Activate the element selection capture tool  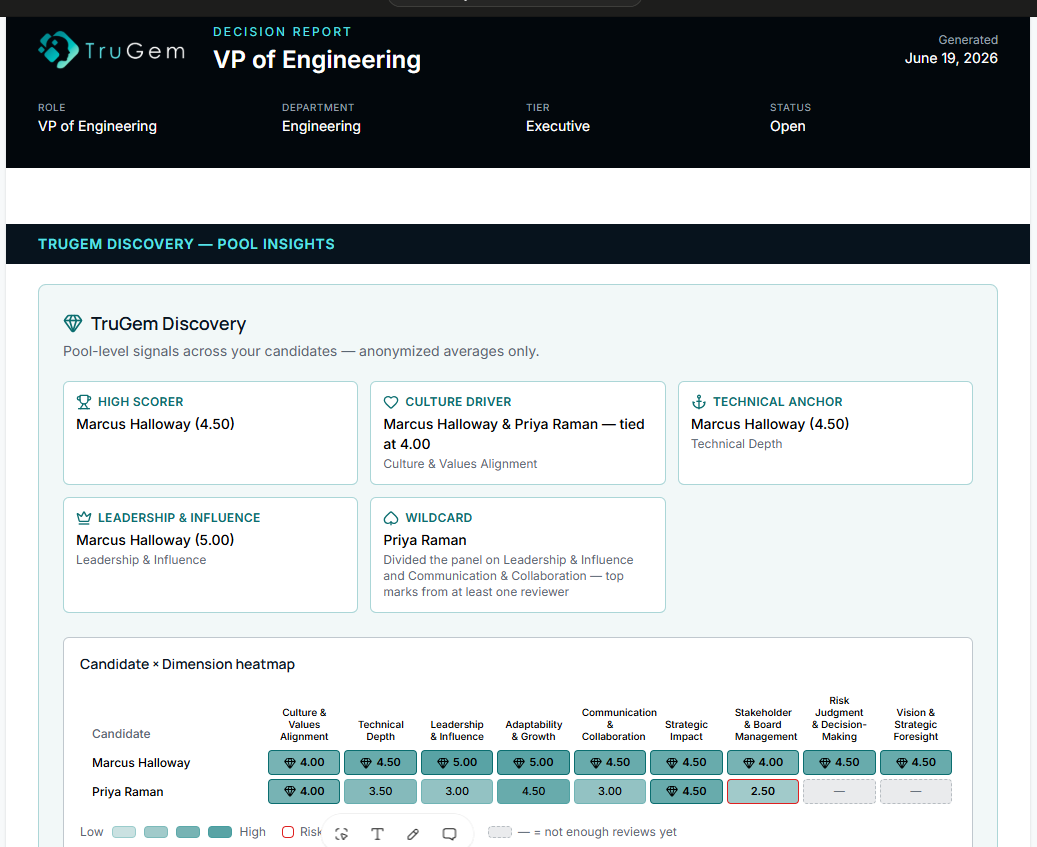click(341, 834)
